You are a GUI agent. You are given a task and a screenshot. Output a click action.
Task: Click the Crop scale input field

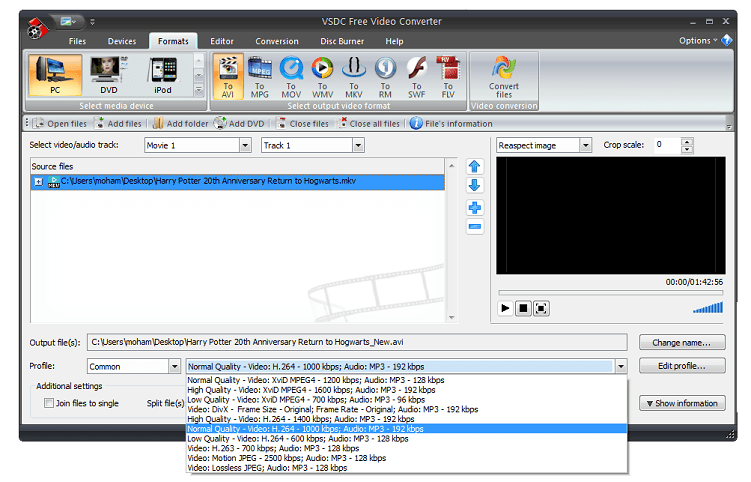[x=668, y=145]
